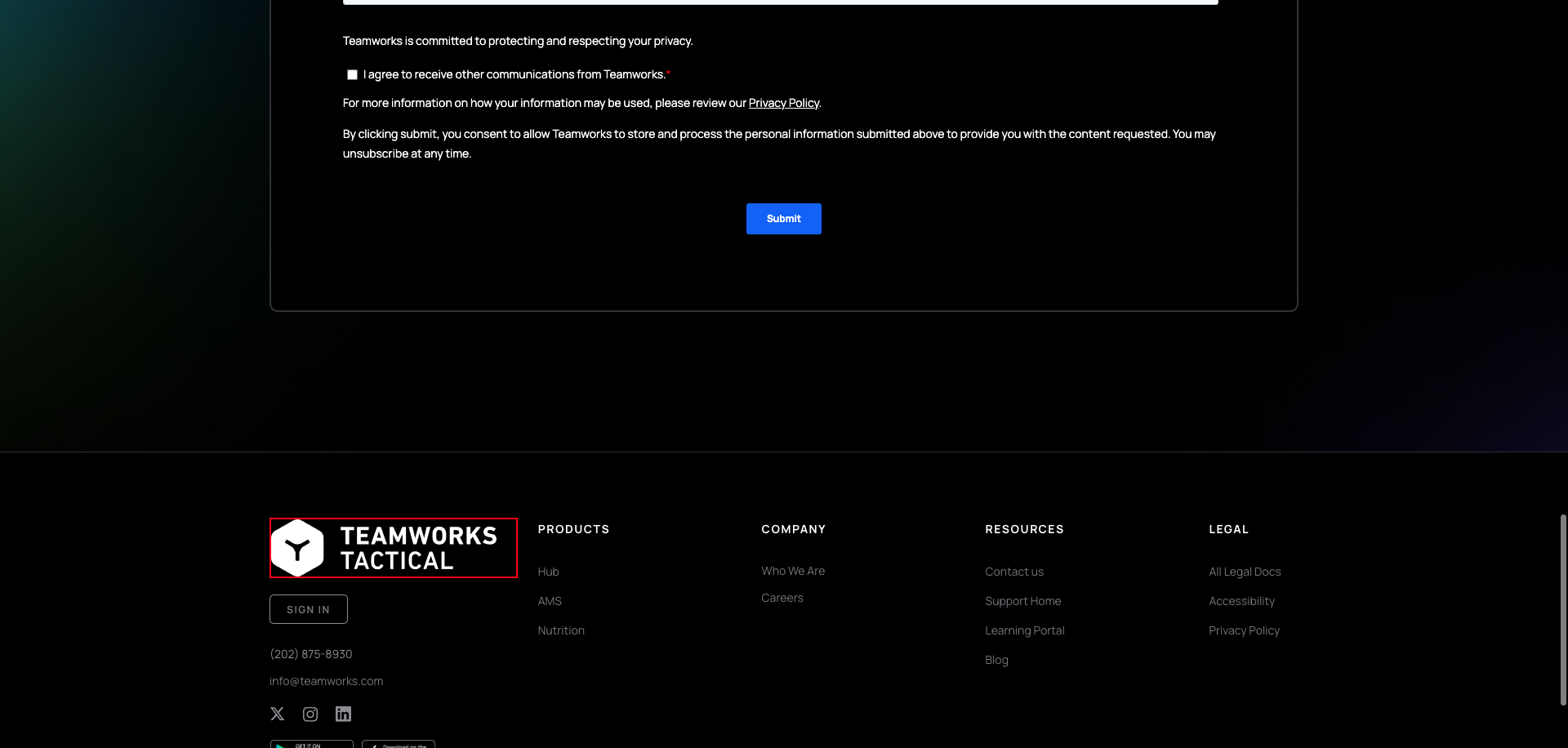Click the Teamworks Tactical logo

393,547
